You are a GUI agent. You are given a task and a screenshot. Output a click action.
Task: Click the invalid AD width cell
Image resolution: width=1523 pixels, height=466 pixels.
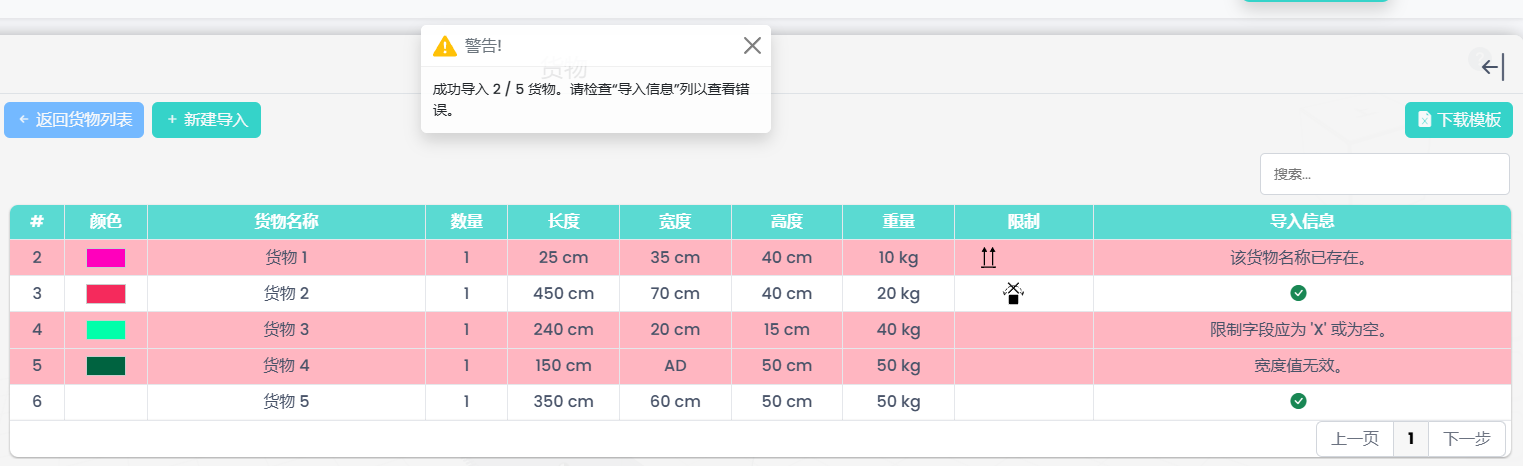coord(675,366)
